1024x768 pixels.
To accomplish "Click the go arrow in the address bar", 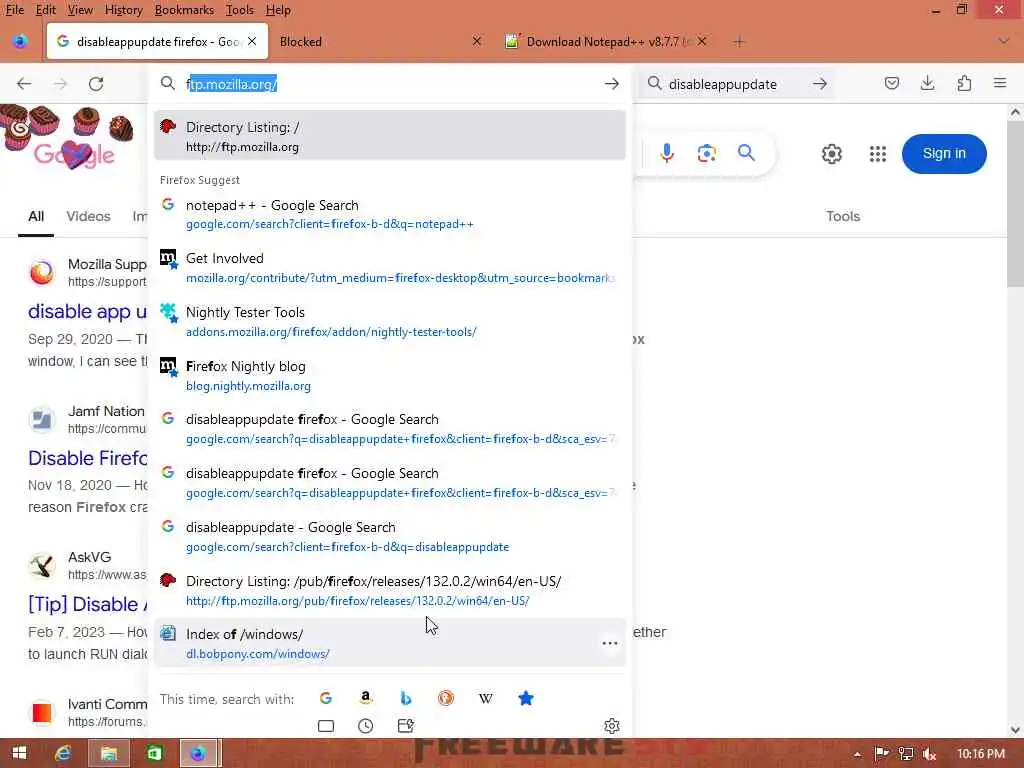I will pyautogui.click(x=611, y=84).
